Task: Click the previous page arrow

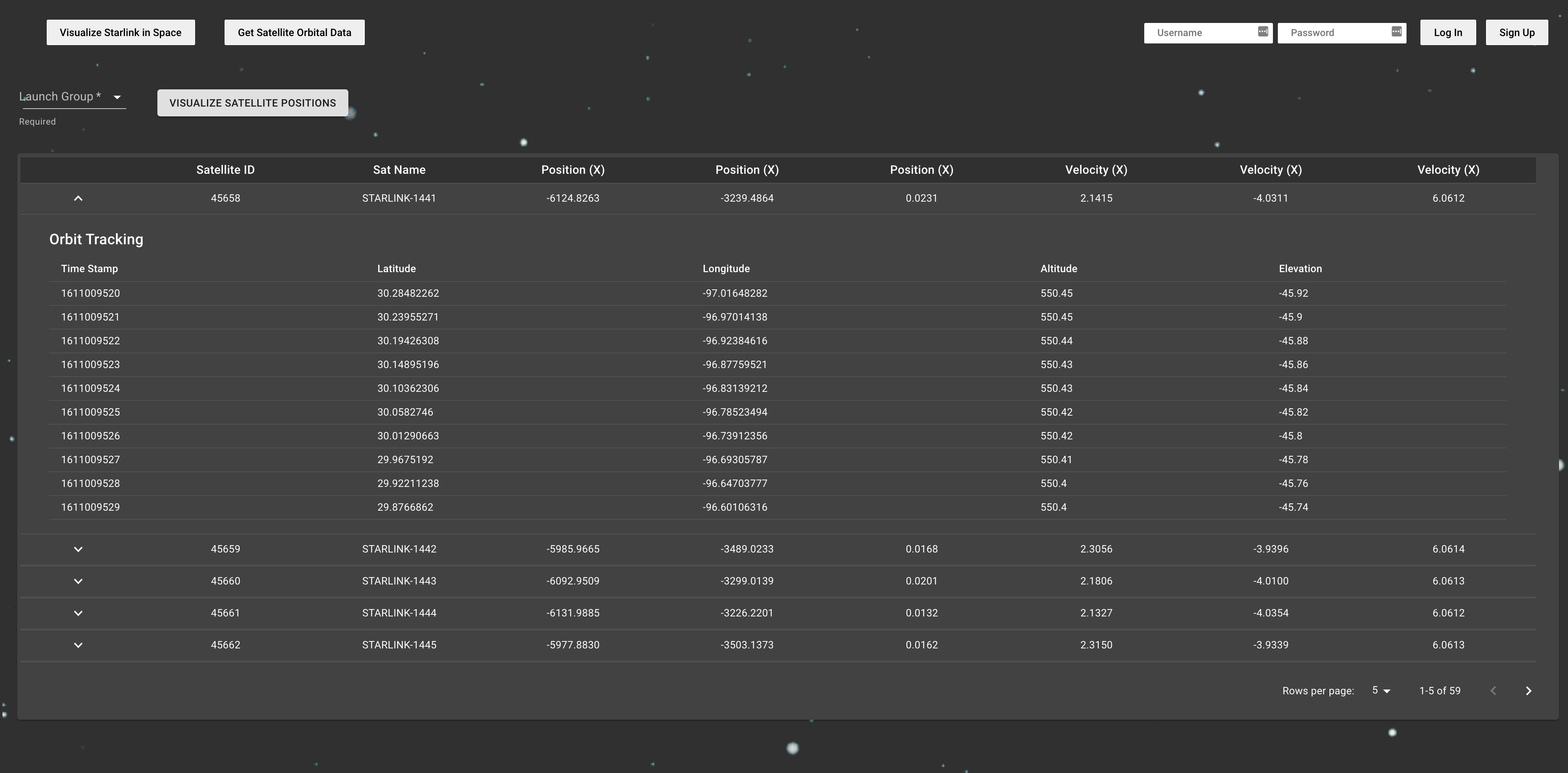Action: pos(1493,690)
